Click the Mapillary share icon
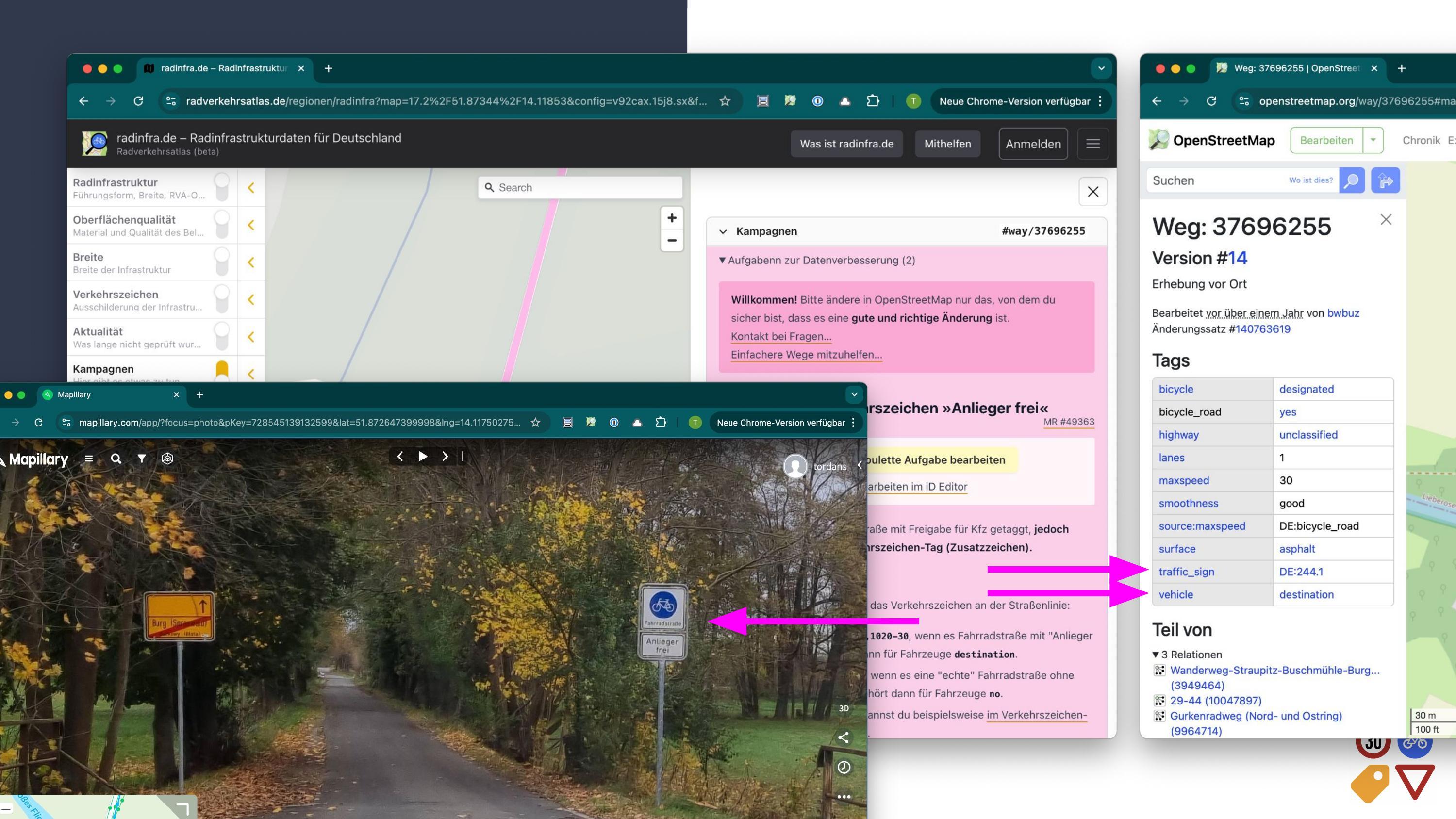The image size is (1456, 819). (844, 737)
